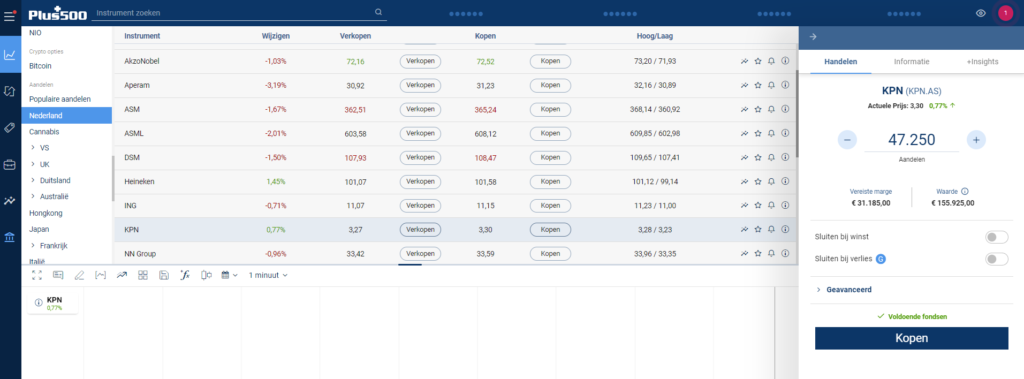Screen dimensions: 1024x379
Task: Select Bitcoin under Crypto opties
Action: (40, 66)
